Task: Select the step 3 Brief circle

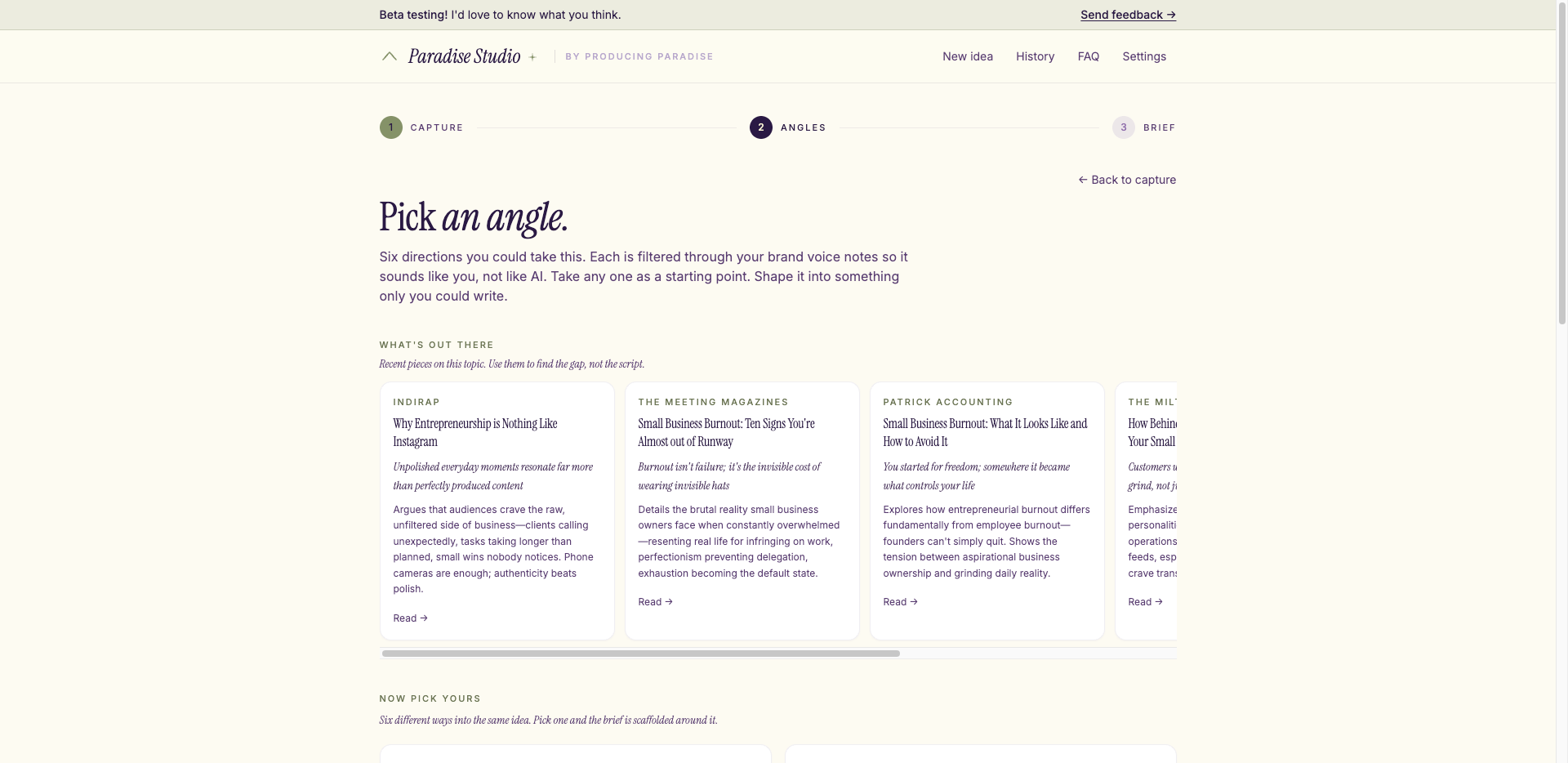Action: [1124, 127]
